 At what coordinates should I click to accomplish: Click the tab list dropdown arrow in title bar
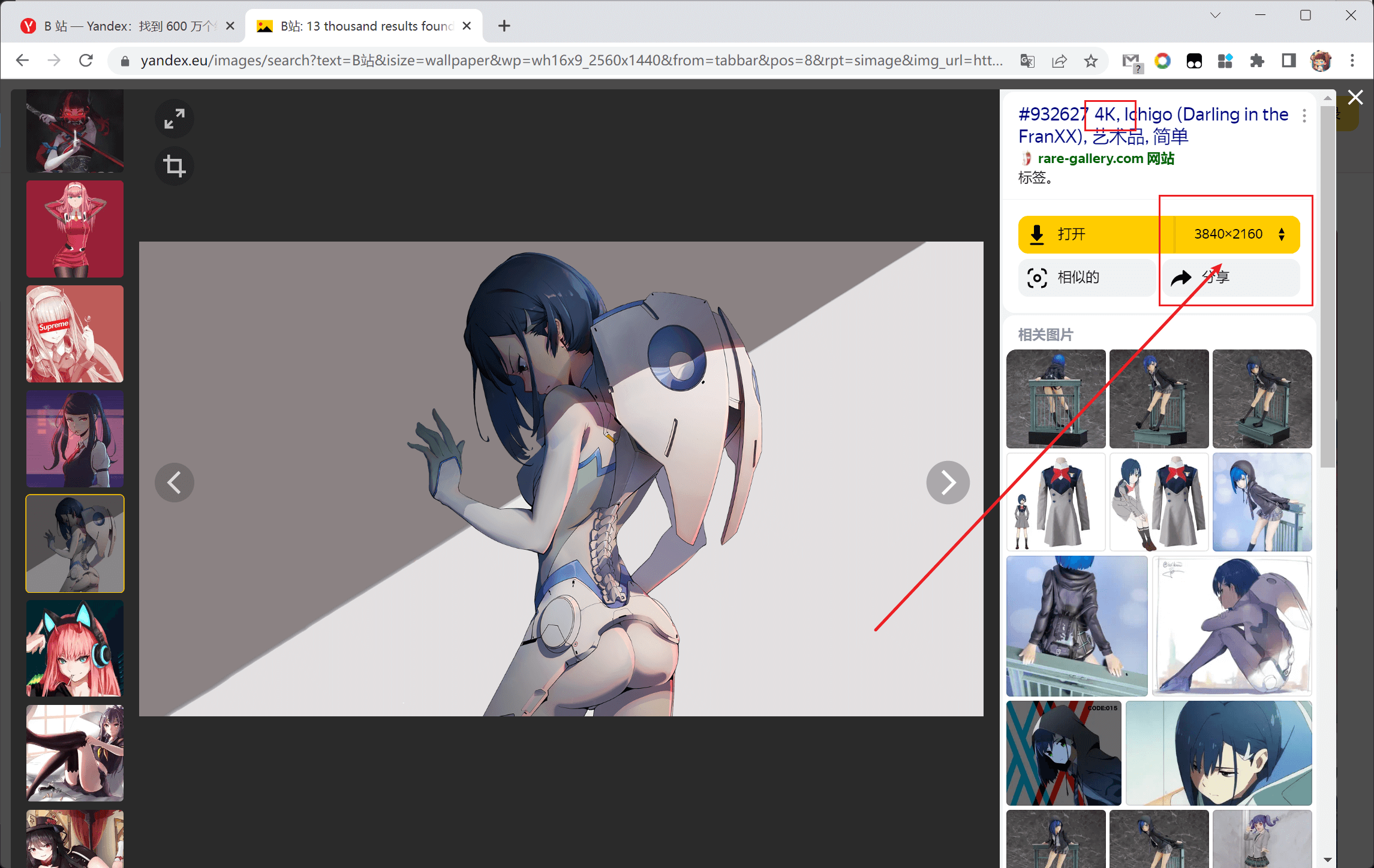pos(1215,15)
